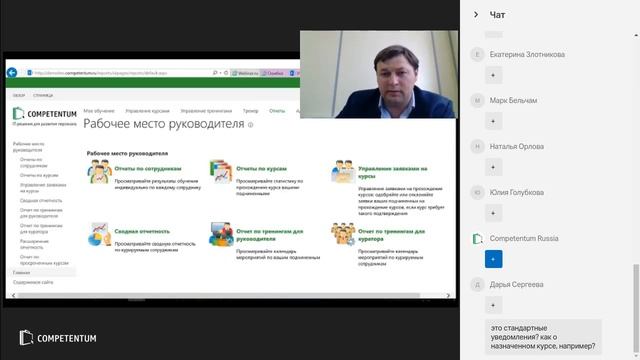Viewport: 640px width, 360px height.
Task: Open the Управление курсами menu
Action: coord(147,111)
